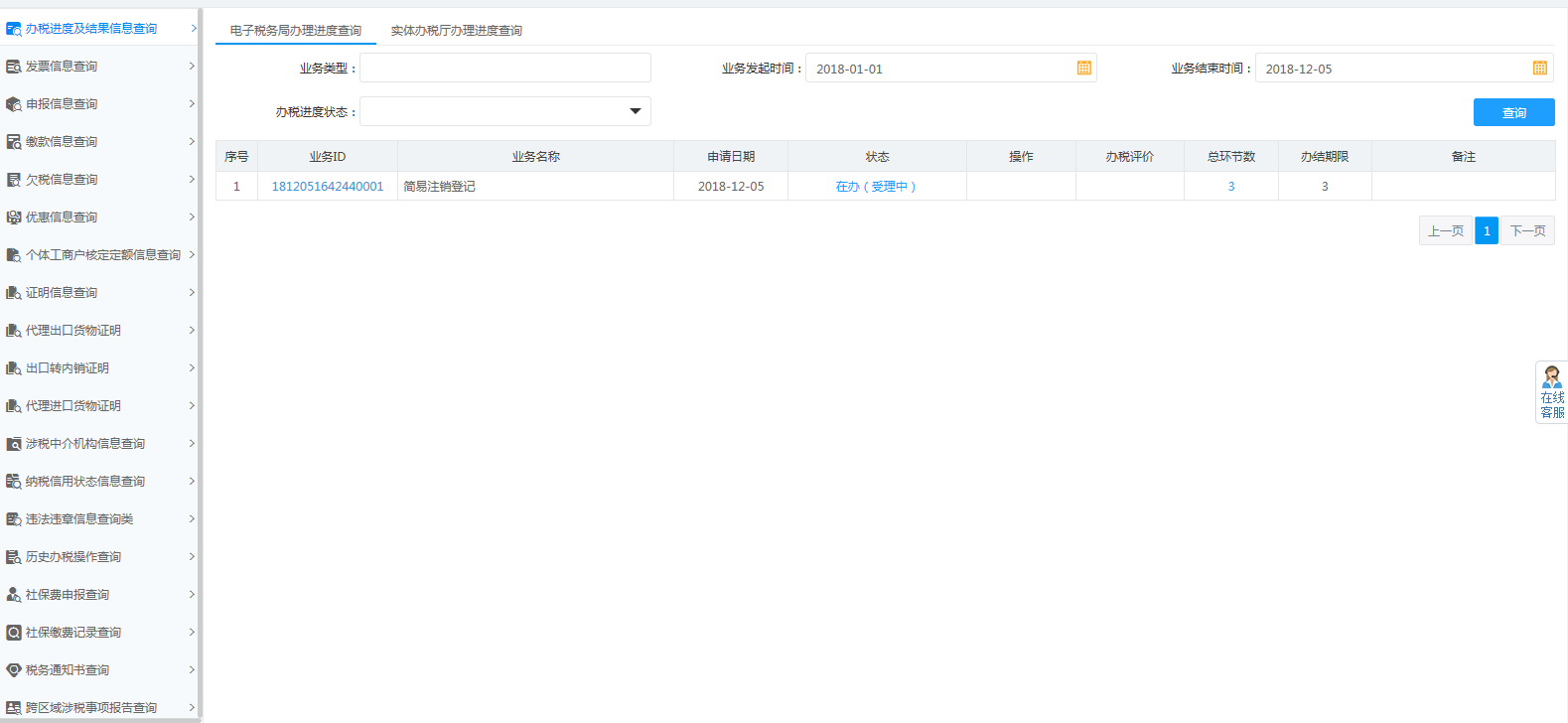Click the 个体工商户核定定额信息查询 icon

14,255
